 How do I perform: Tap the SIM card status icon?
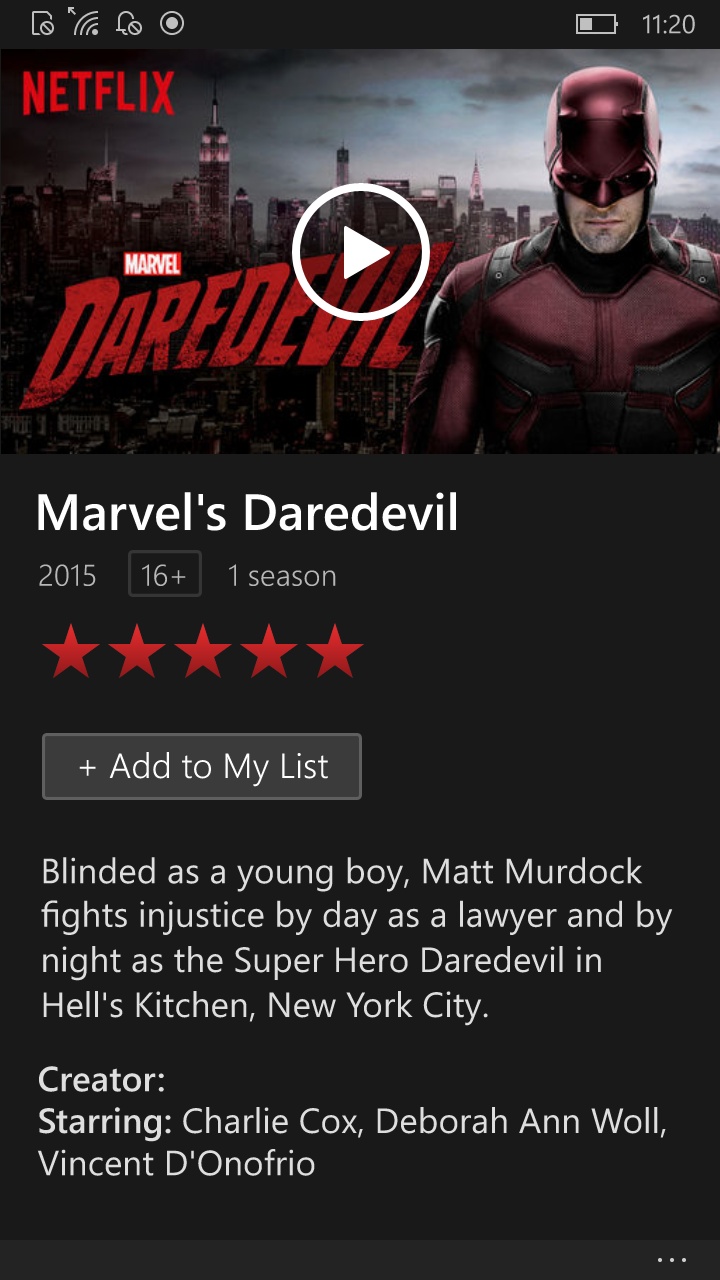click(43, 23)
